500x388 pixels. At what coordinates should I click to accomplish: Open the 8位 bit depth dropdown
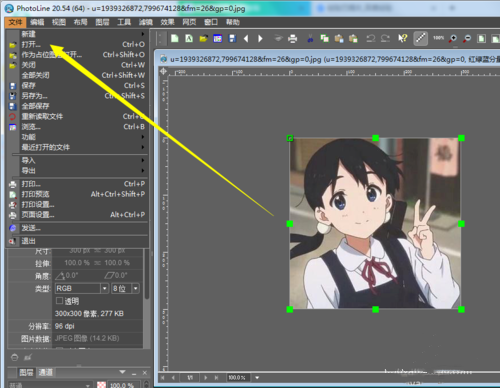click(x=125, y=288)
